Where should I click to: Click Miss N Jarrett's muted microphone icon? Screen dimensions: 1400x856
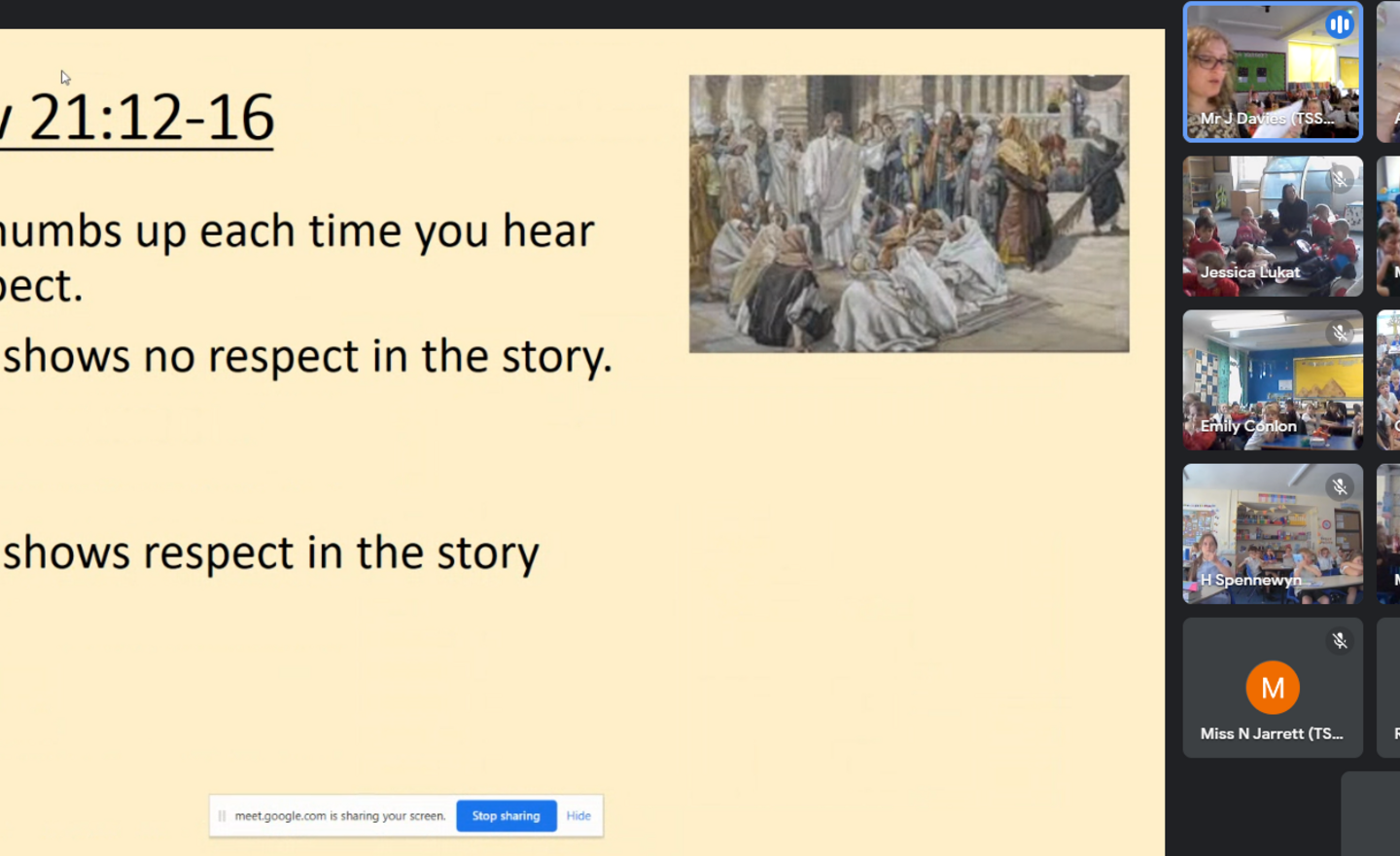click(1340, 640)
